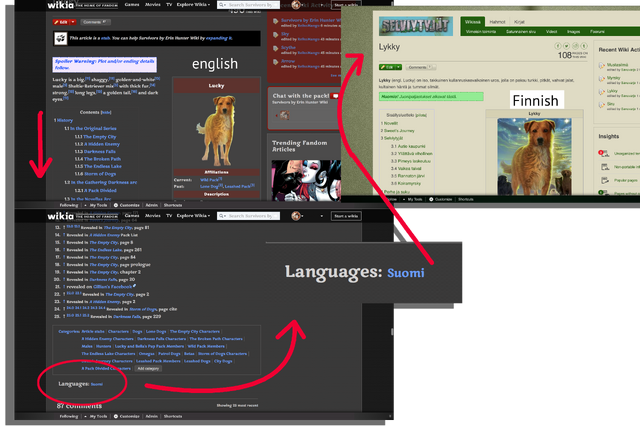Click search magnifier icon in bottom window
This screenshot has height=427, width=640.
pyautogui.click(x=221, y=216)
